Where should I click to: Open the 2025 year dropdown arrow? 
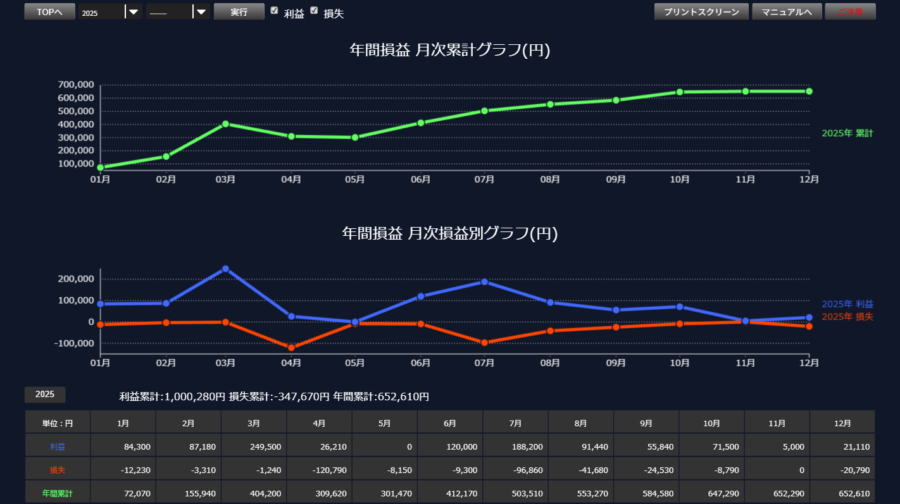tap(133, 12)
